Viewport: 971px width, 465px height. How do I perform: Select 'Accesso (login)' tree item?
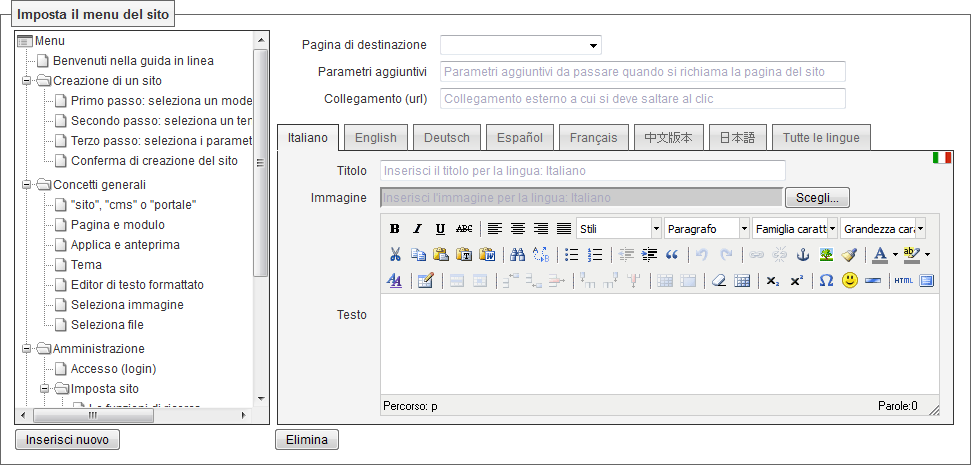(113, 369)
